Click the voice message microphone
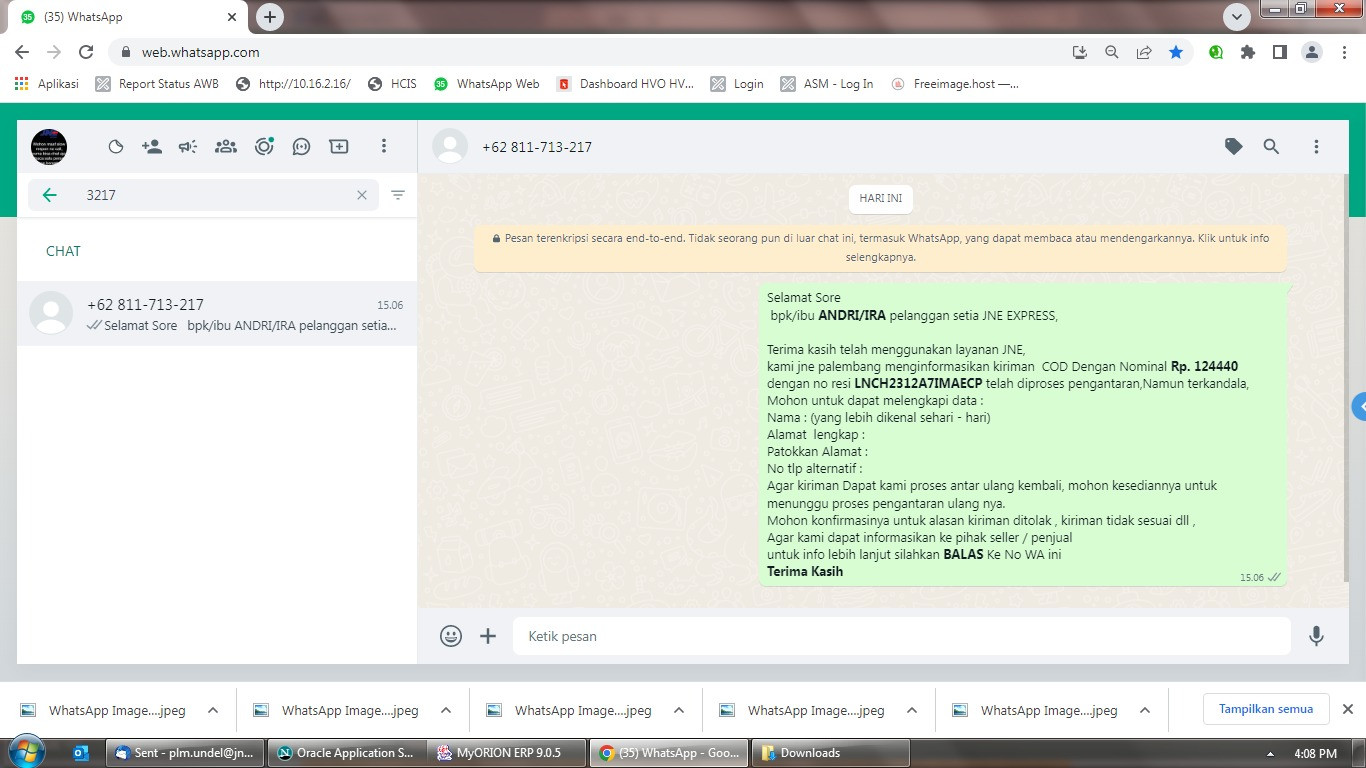 [1317, 636]
